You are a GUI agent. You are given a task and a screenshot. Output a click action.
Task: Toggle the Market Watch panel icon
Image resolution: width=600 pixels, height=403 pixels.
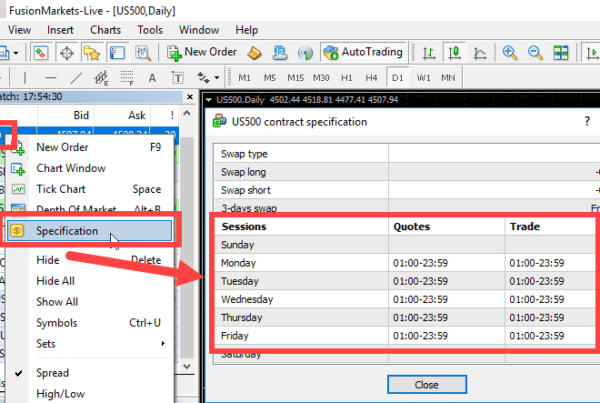coord(41,53)
